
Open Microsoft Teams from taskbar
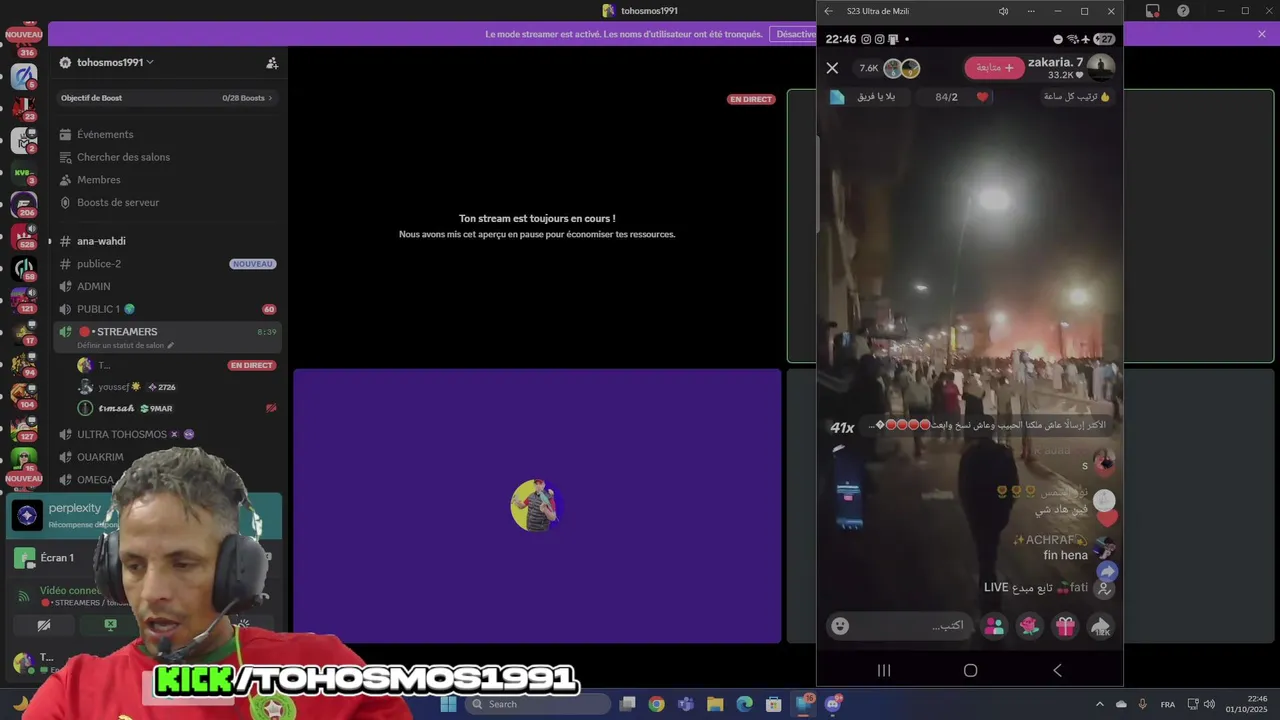click(x=685, y=704)
